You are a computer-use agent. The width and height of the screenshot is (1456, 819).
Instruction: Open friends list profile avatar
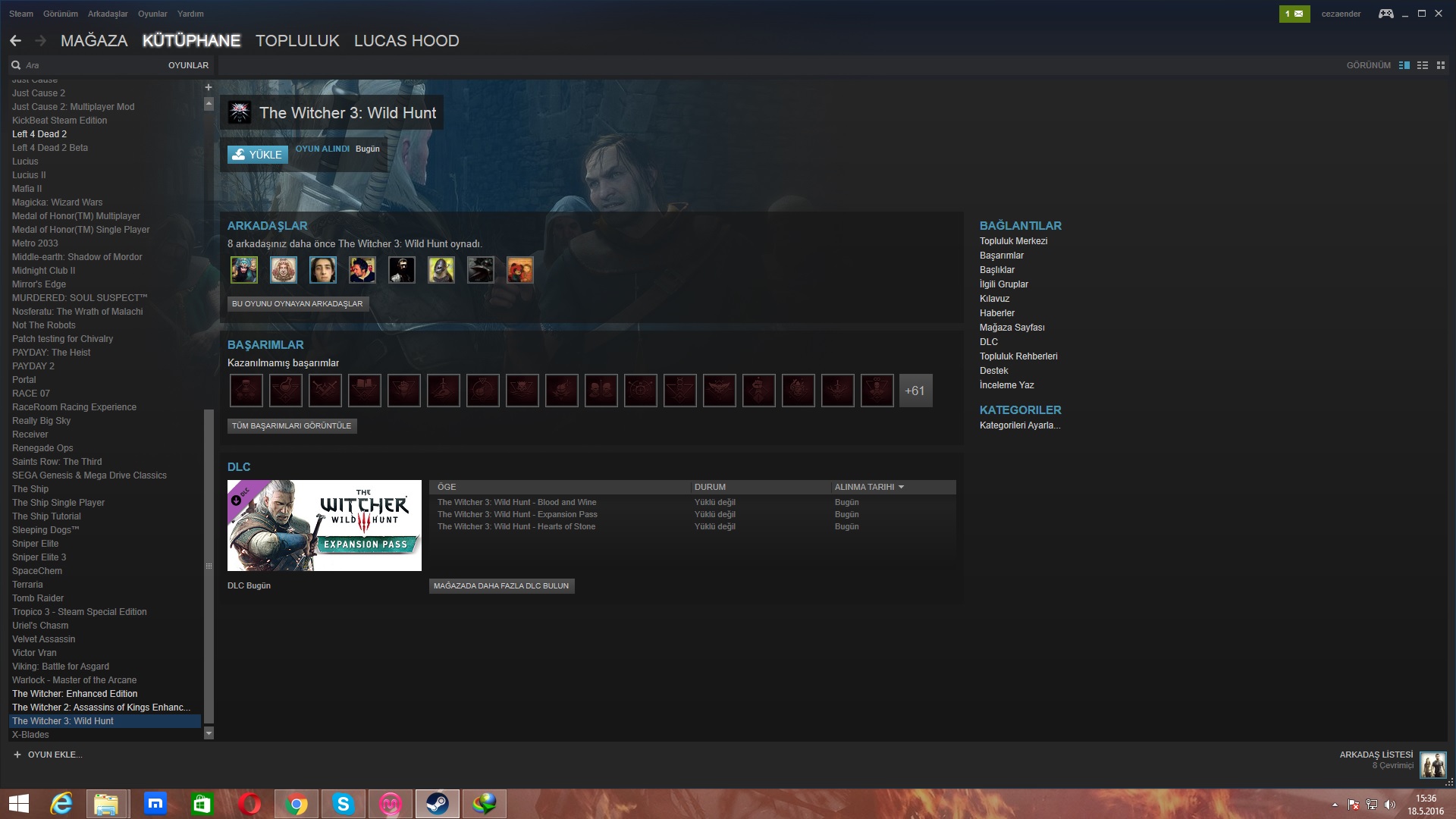(x=1433, y=764)
